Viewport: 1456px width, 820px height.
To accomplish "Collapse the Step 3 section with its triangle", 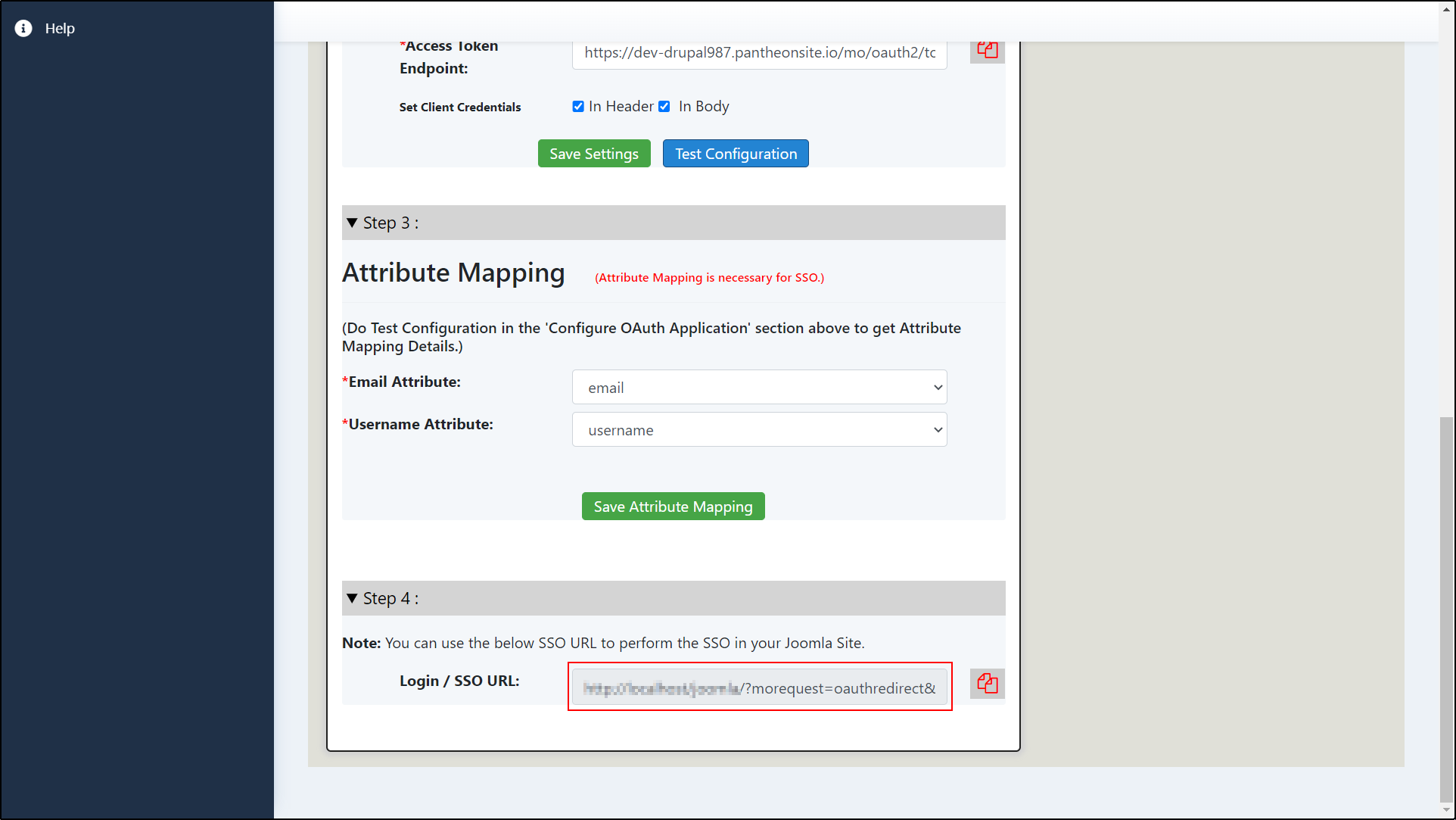I will pos(352,222).
